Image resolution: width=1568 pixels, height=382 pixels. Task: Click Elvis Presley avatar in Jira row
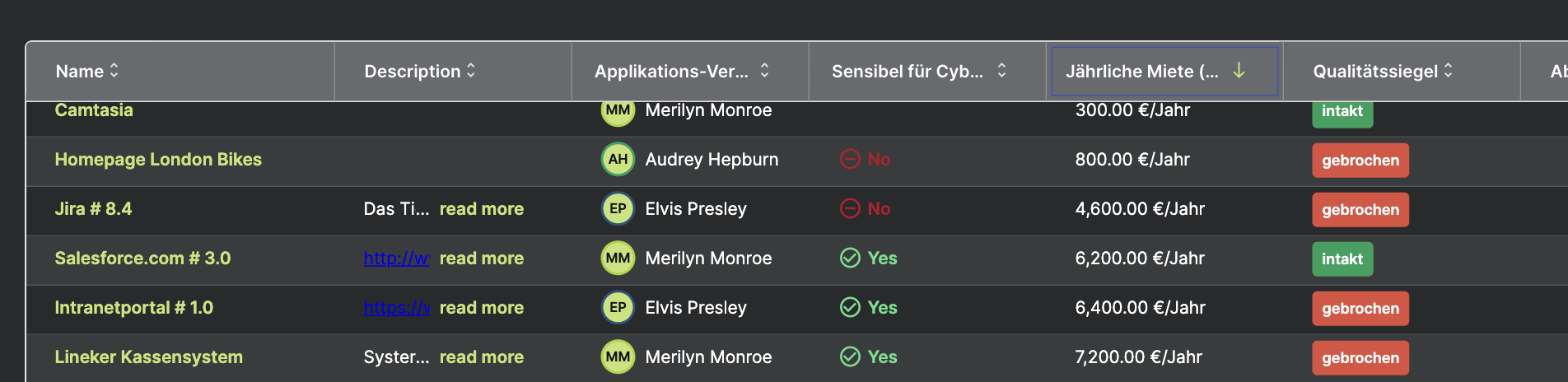click(618, 209)
